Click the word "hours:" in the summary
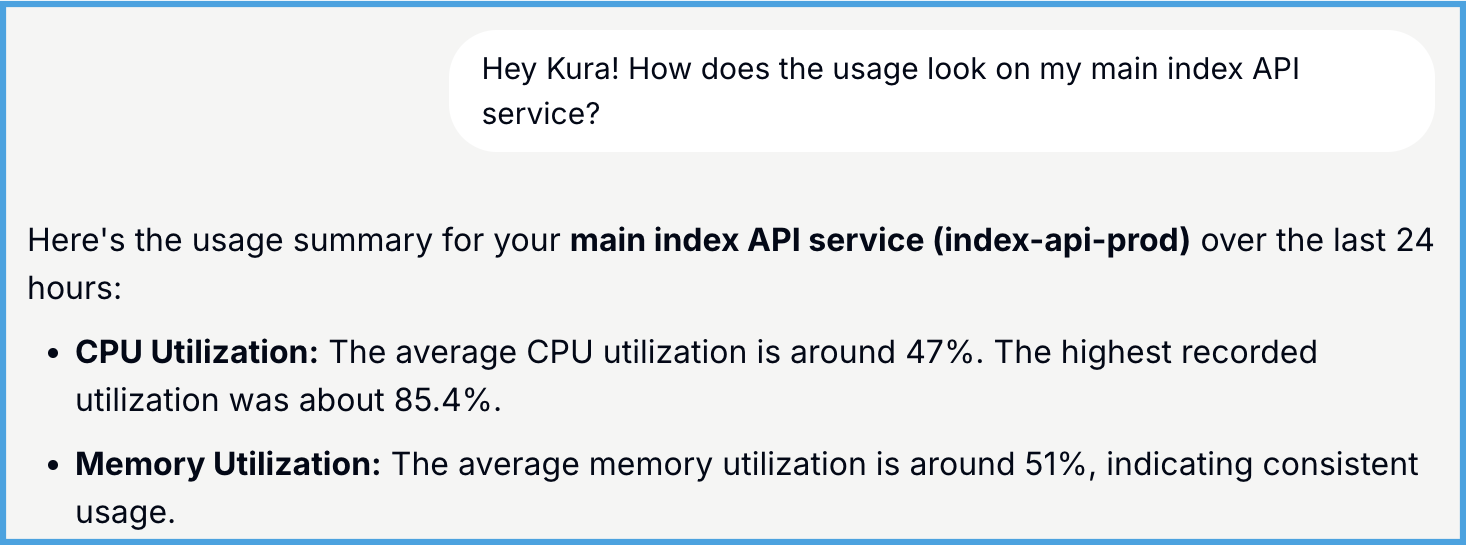1466x545 pixels. (74, 289)
